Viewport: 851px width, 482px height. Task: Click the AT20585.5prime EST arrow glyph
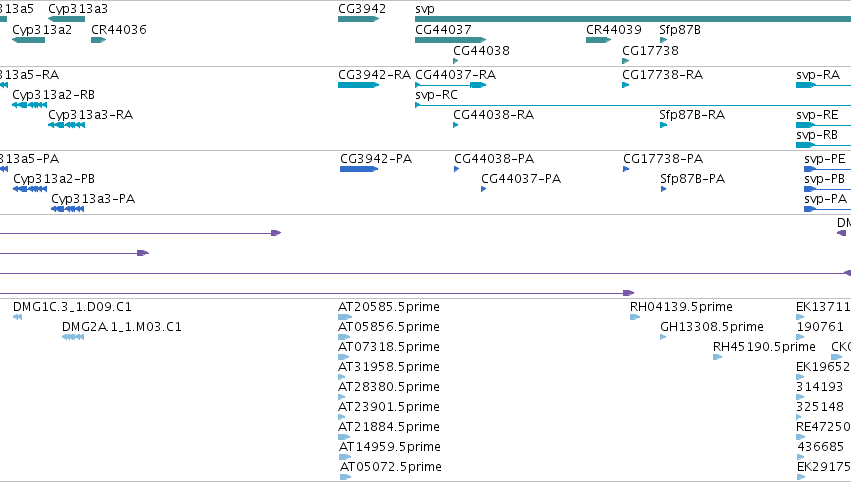point(345,317)
